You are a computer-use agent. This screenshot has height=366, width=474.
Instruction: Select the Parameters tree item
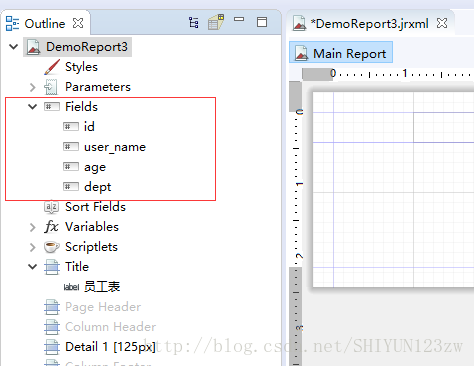point(98,87)
